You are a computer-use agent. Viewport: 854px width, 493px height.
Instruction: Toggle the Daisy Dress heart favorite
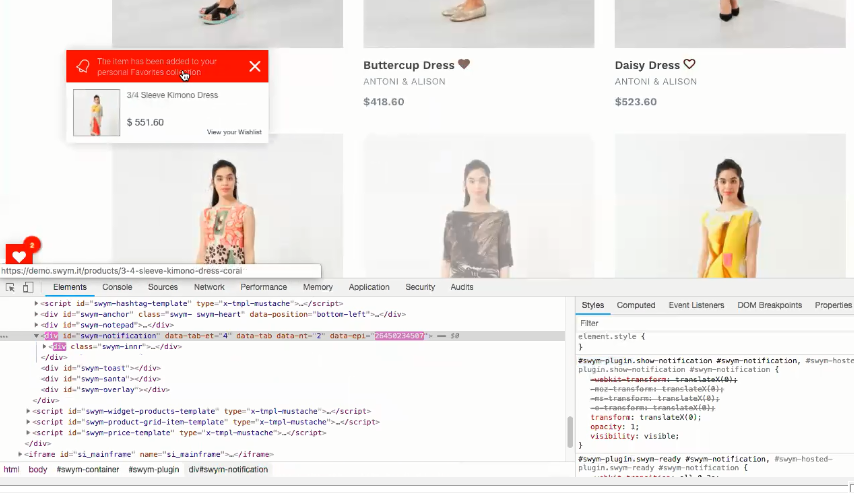click(x=690, y=64)
